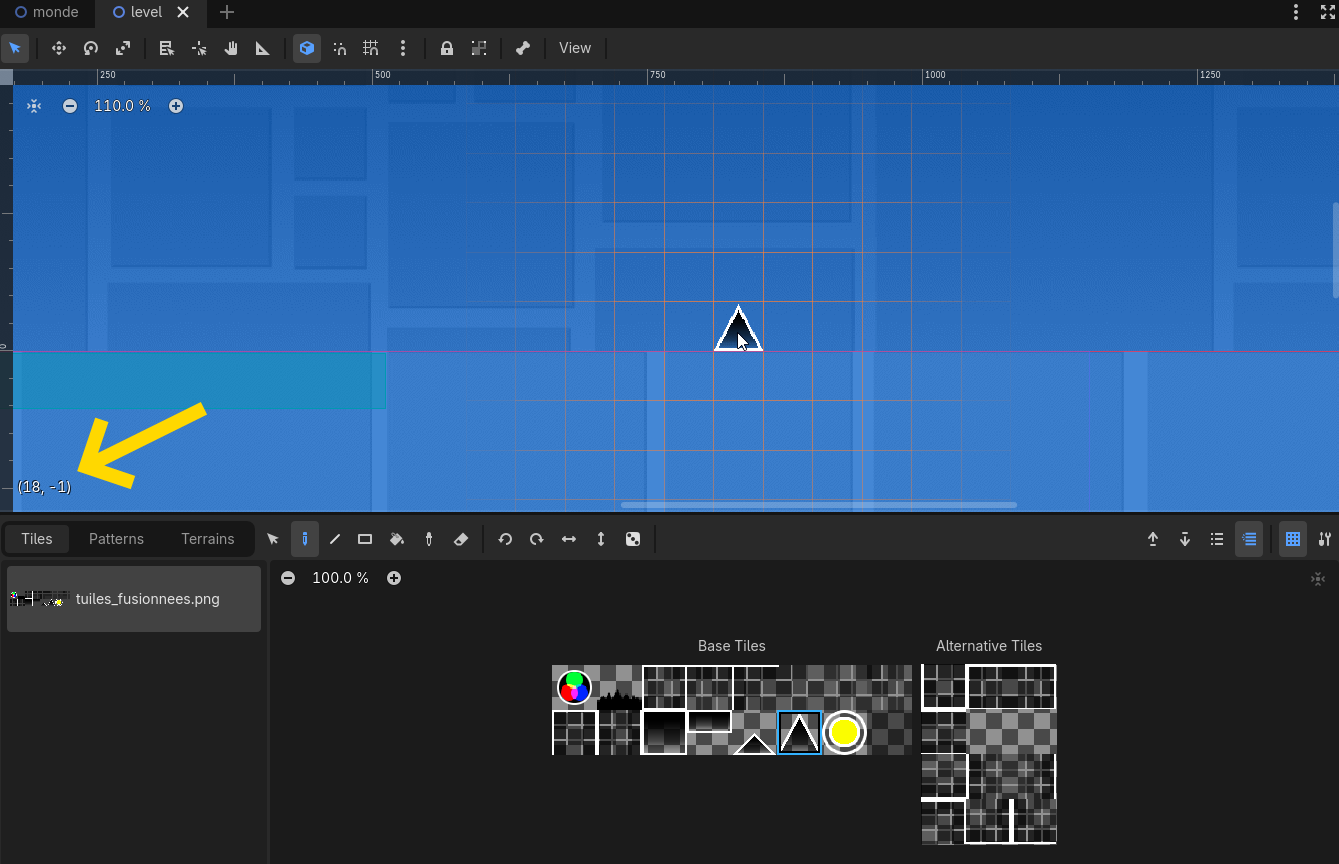Add a new scene tab
The height and width of the screenshot is (864, 1339).
coord(227,12)
